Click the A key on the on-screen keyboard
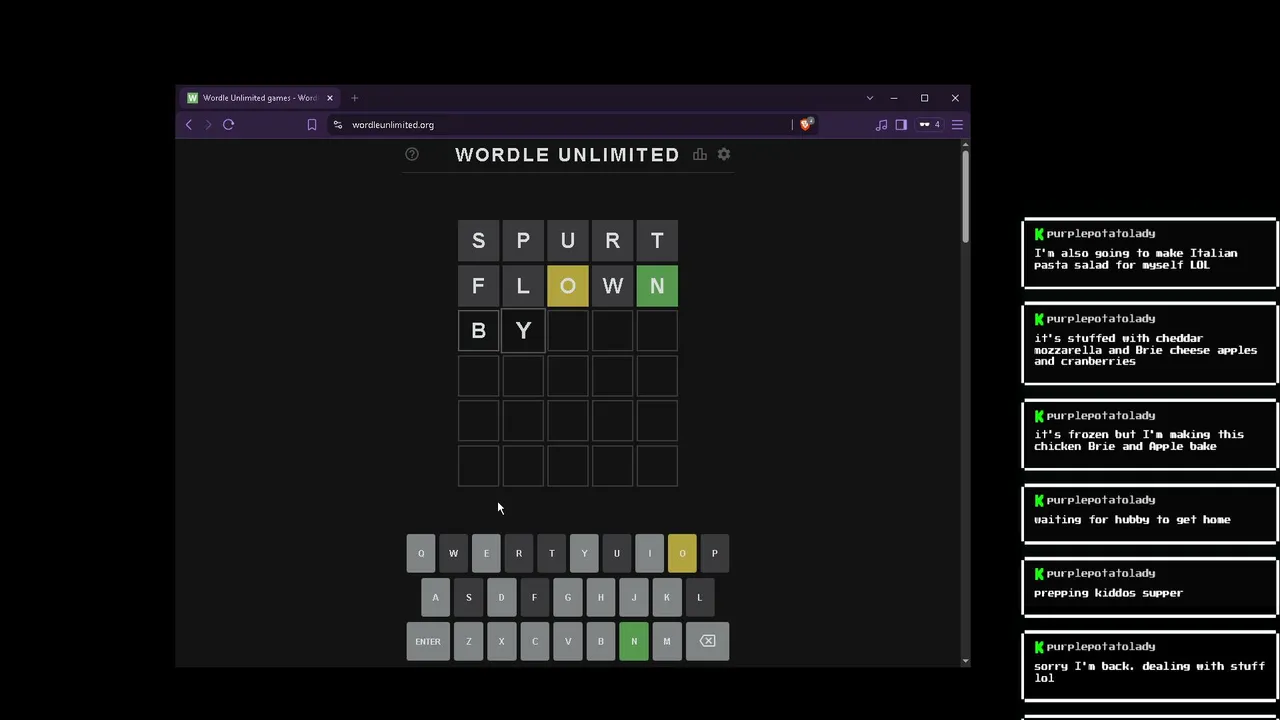Image resolution: width=1280 pixels, height=720 pixels. pos(435,597)
